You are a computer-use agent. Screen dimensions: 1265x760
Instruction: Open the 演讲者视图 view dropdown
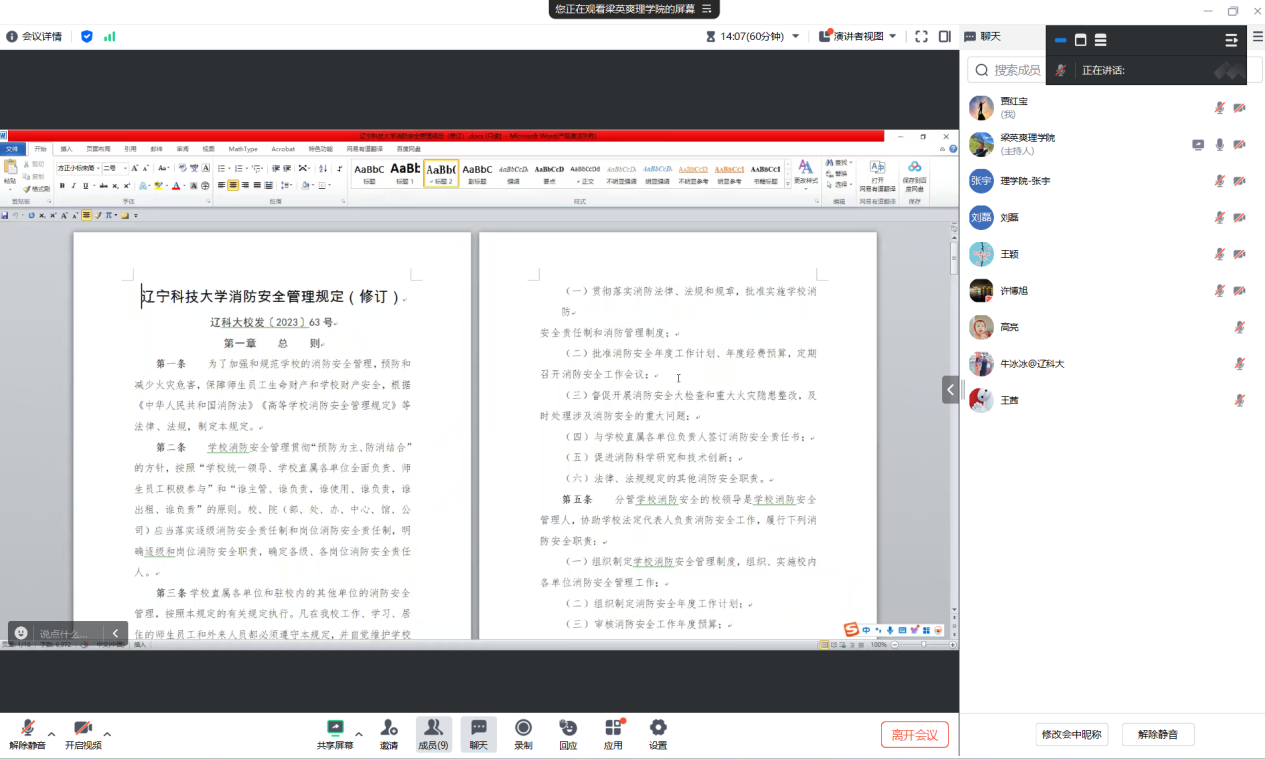pyautogui.click(x=857, y=36)
